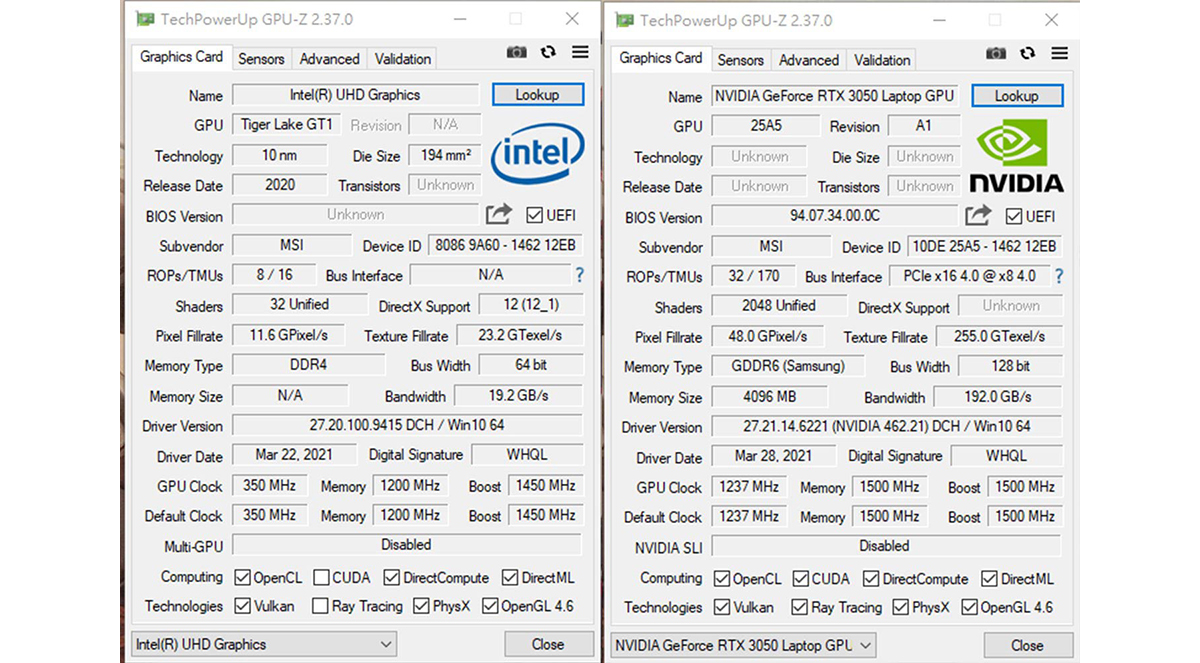The image size is (1200, 663).
Task: Enable Ray Tracing checkbox in Intel window
Action: tap(320, 606)
